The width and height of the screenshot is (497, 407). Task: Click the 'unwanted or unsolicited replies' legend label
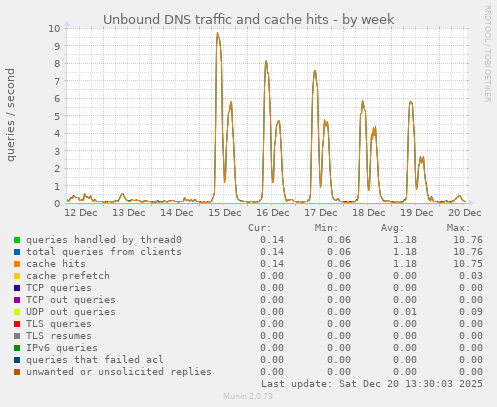coord(119,372)
